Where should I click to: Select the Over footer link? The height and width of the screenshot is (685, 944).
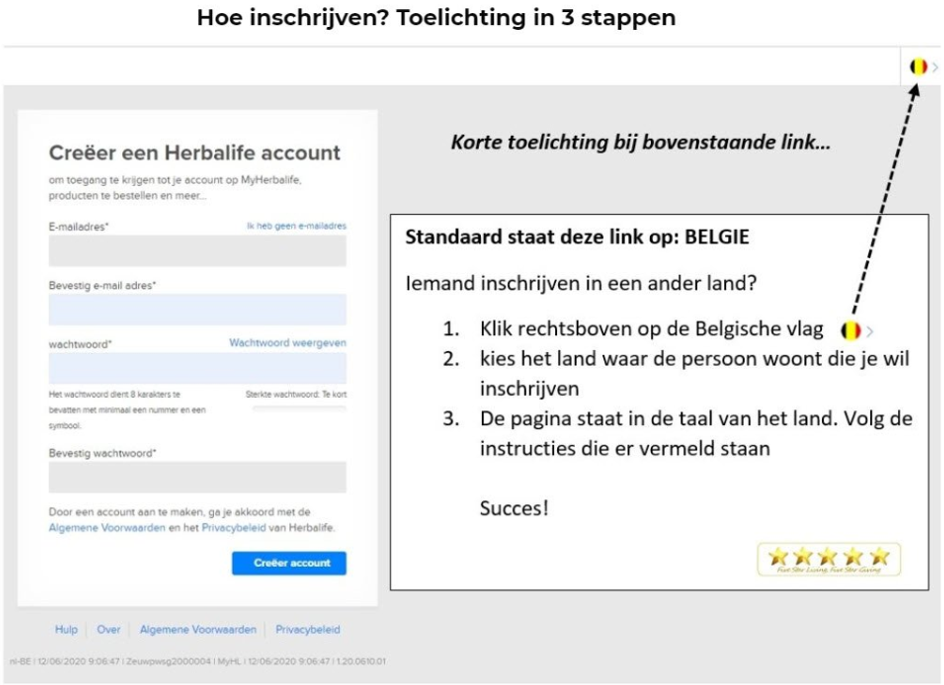coord(109,630)
